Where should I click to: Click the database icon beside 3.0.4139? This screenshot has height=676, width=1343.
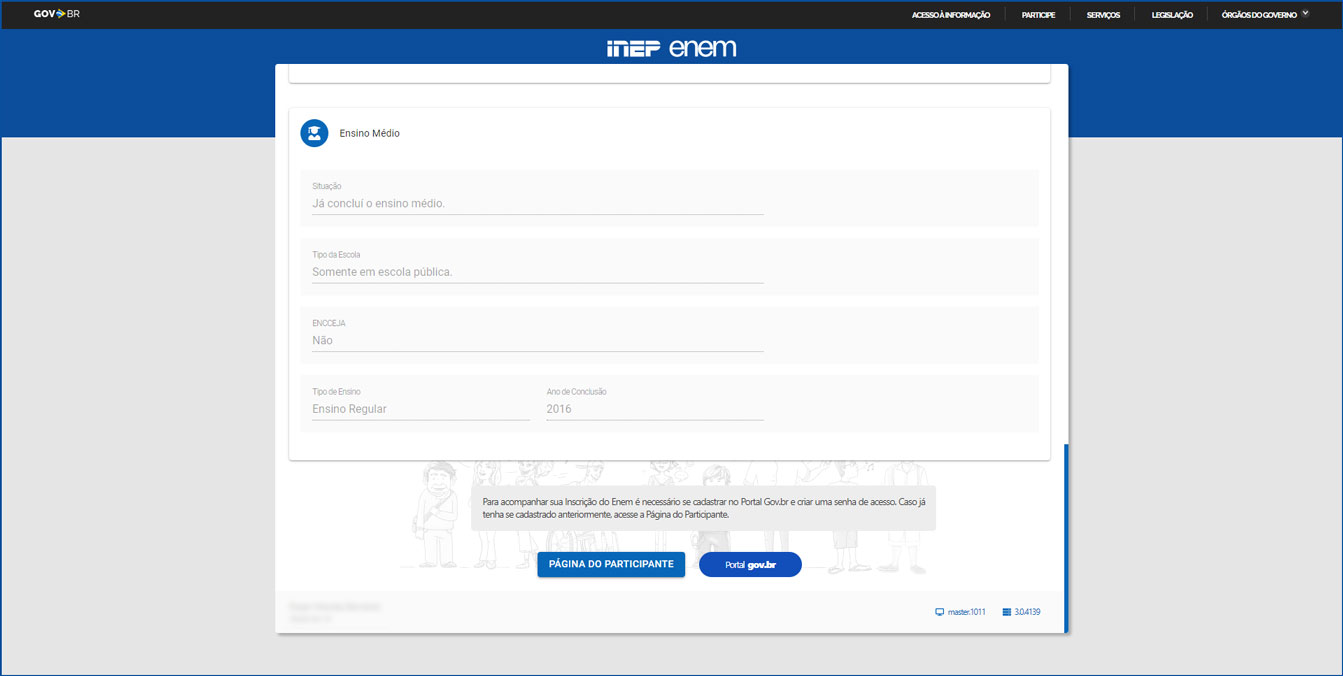coord(1006,612)
